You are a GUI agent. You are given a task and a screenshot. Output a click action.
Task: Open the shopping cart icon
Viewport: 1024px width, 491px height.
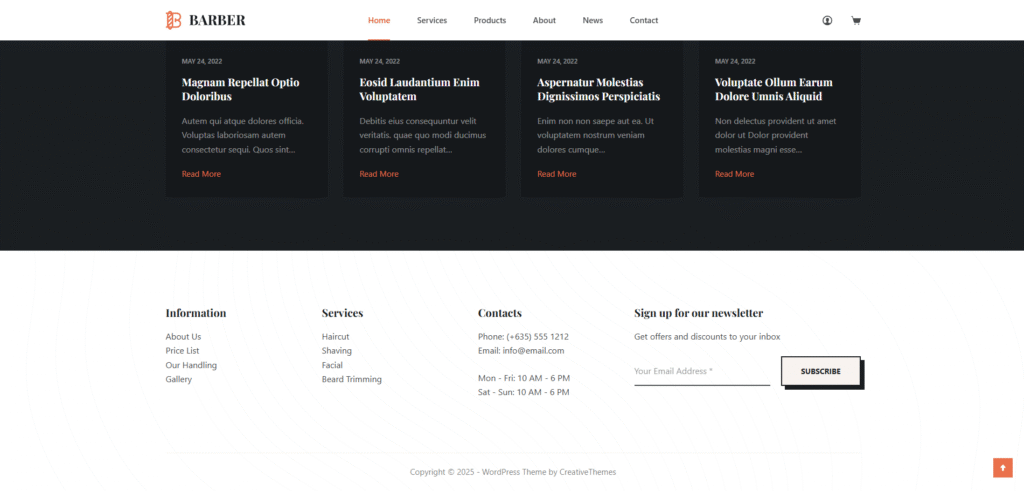point(856,20)
